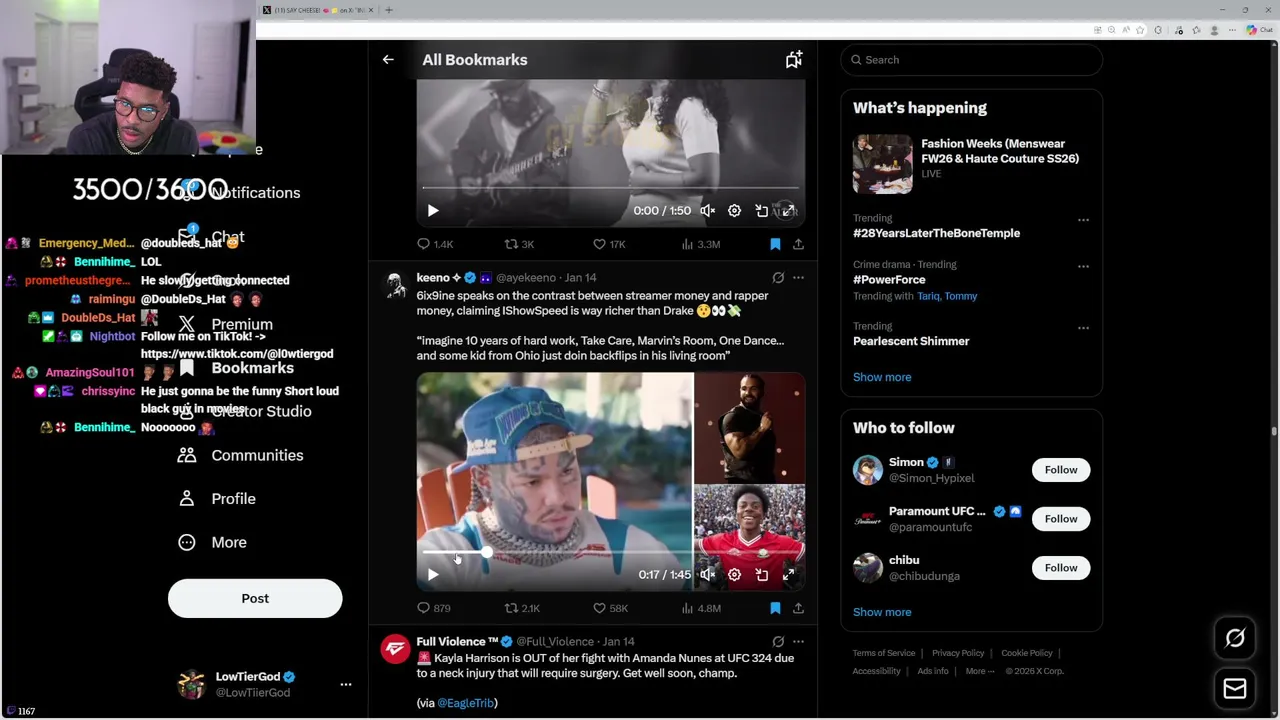Follow Simon @Simon_Hypixel
This screenshot has width=1280, height=720.
1061,470
